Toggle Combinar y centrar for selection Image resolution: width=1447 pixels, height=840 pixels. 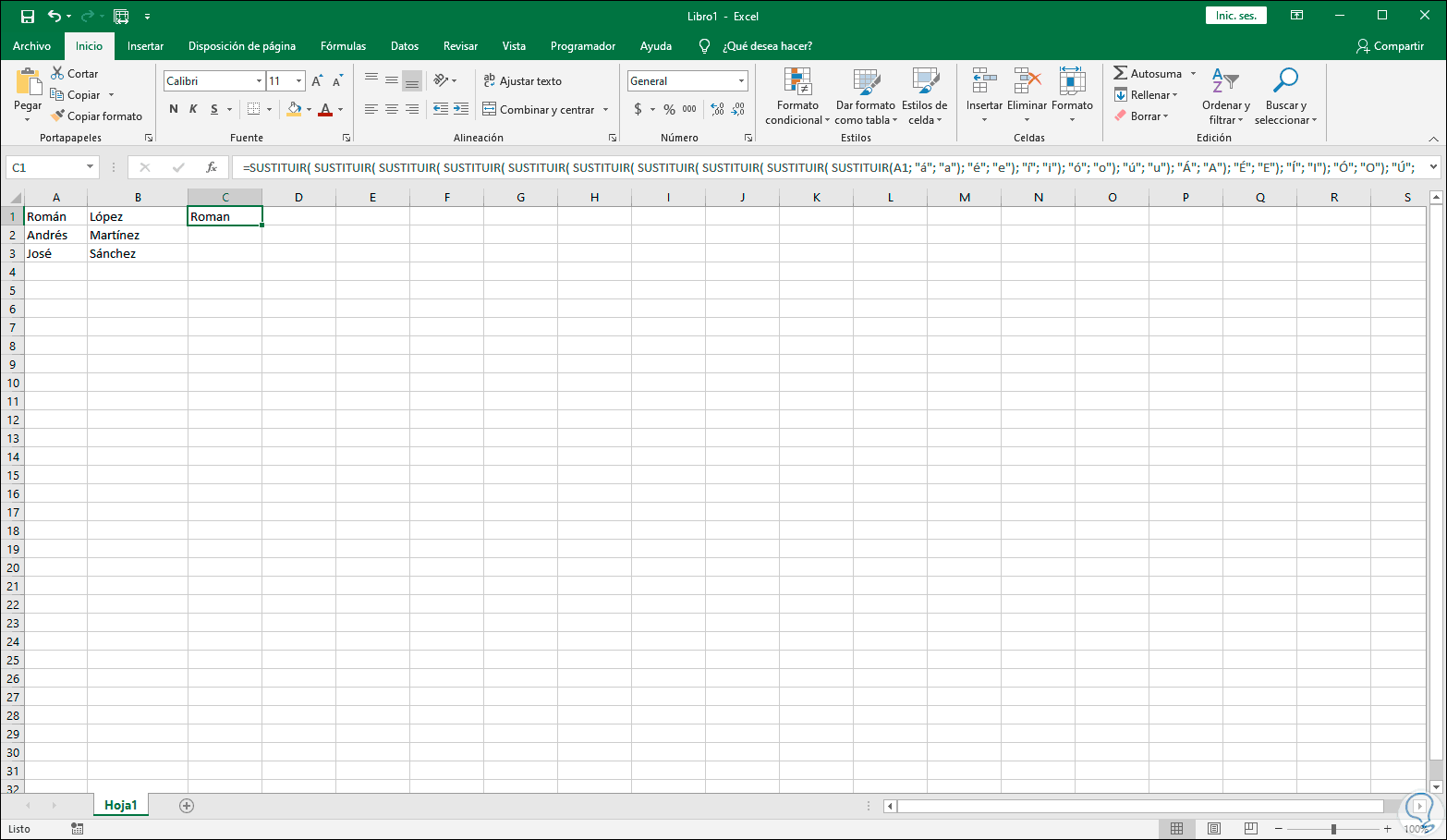click(x=541, y=108)
